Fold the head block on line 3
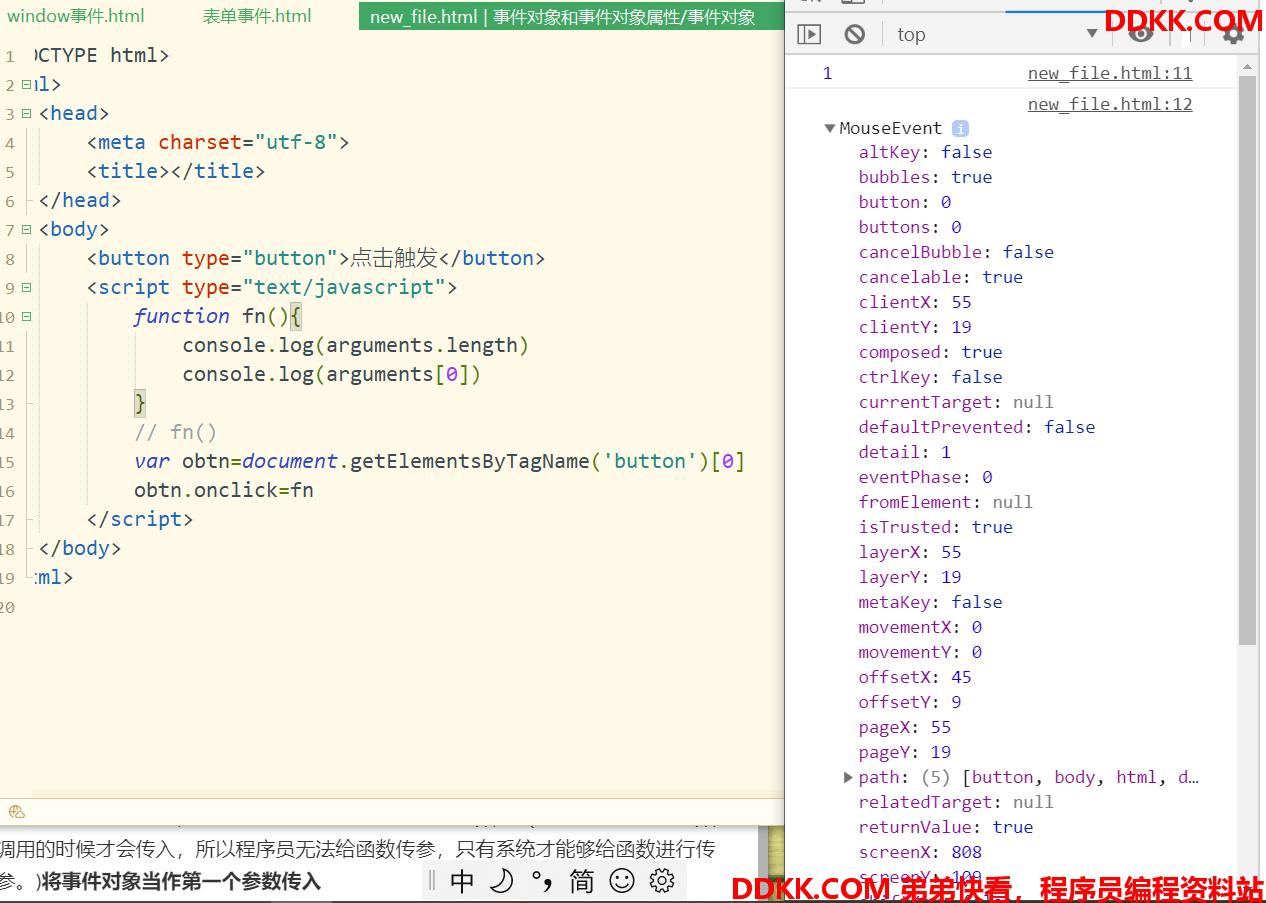1266x903 pixels. (26, 113)
